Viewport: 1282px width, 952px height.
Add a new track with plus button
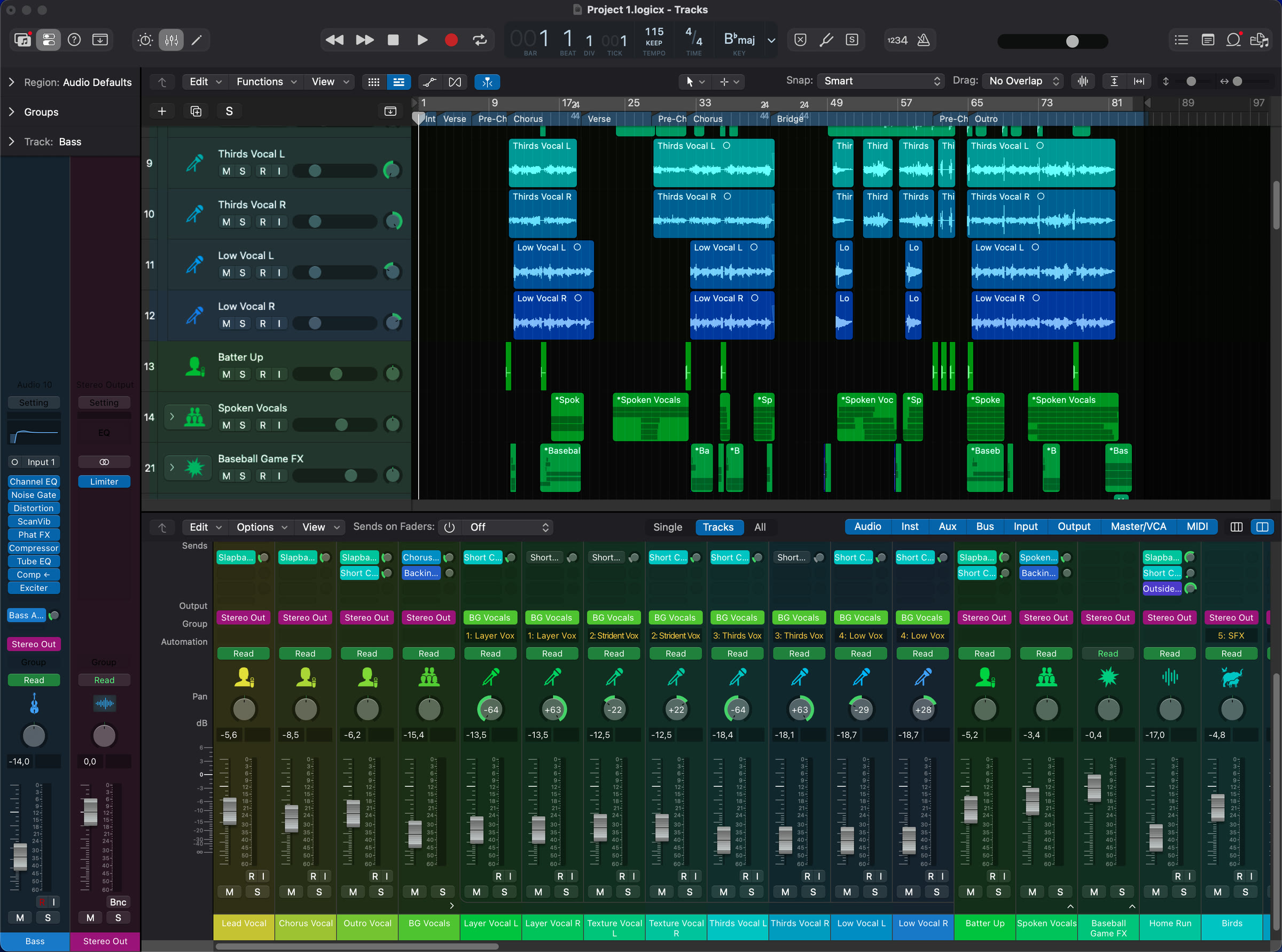coord(162,111)
